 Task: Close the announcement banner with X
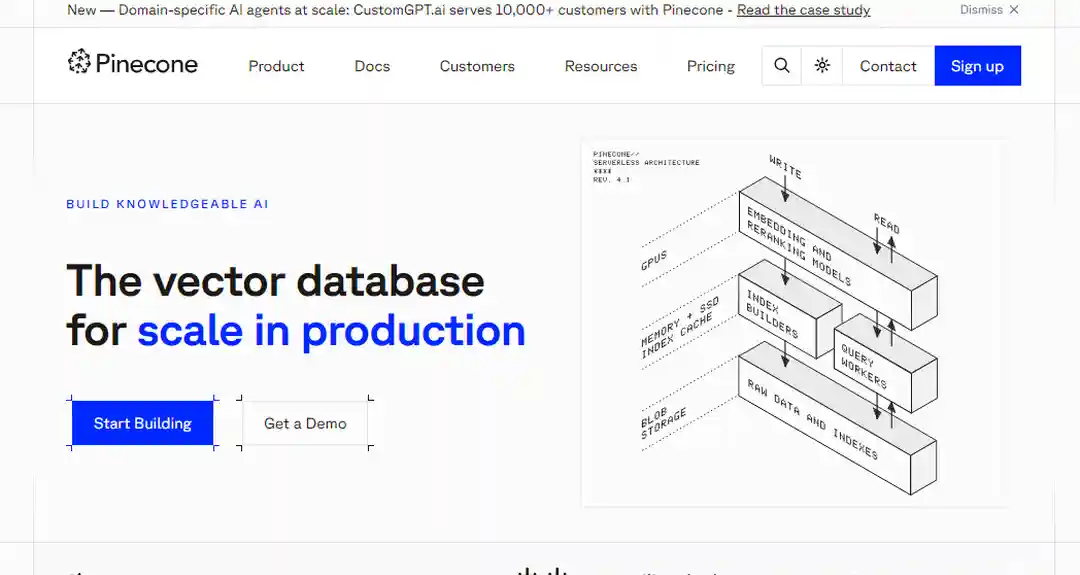tap(1014, 10)
